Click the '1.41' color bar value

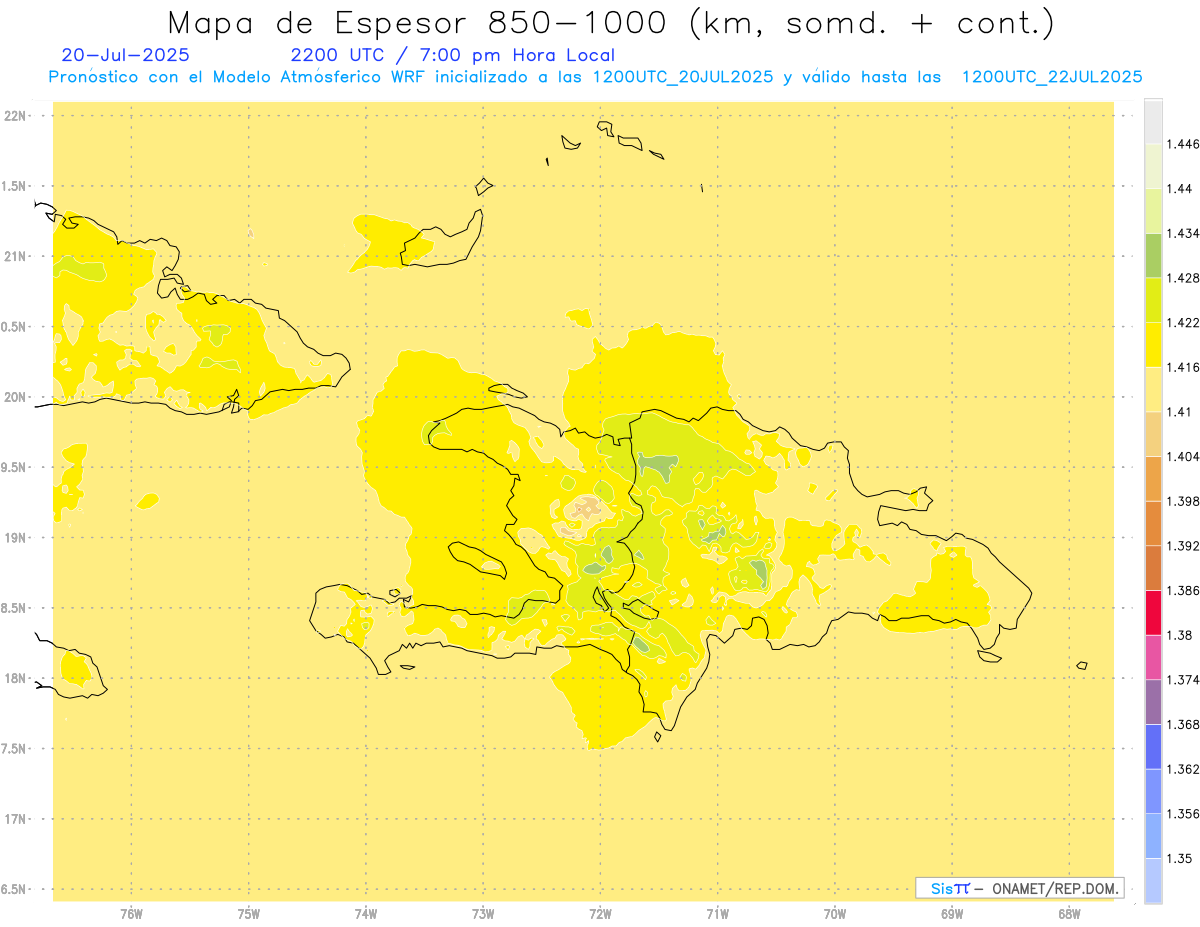[1179, 412]
